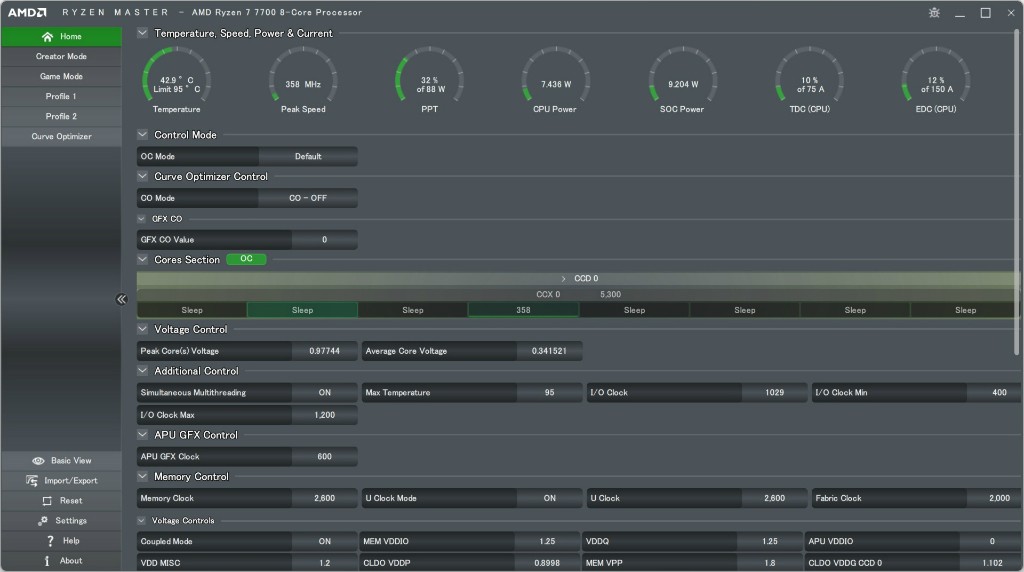The width and height of the screenshot is (1024, 572).
Task: Open Settings via the gear icon
Action: tap(43, 521)
